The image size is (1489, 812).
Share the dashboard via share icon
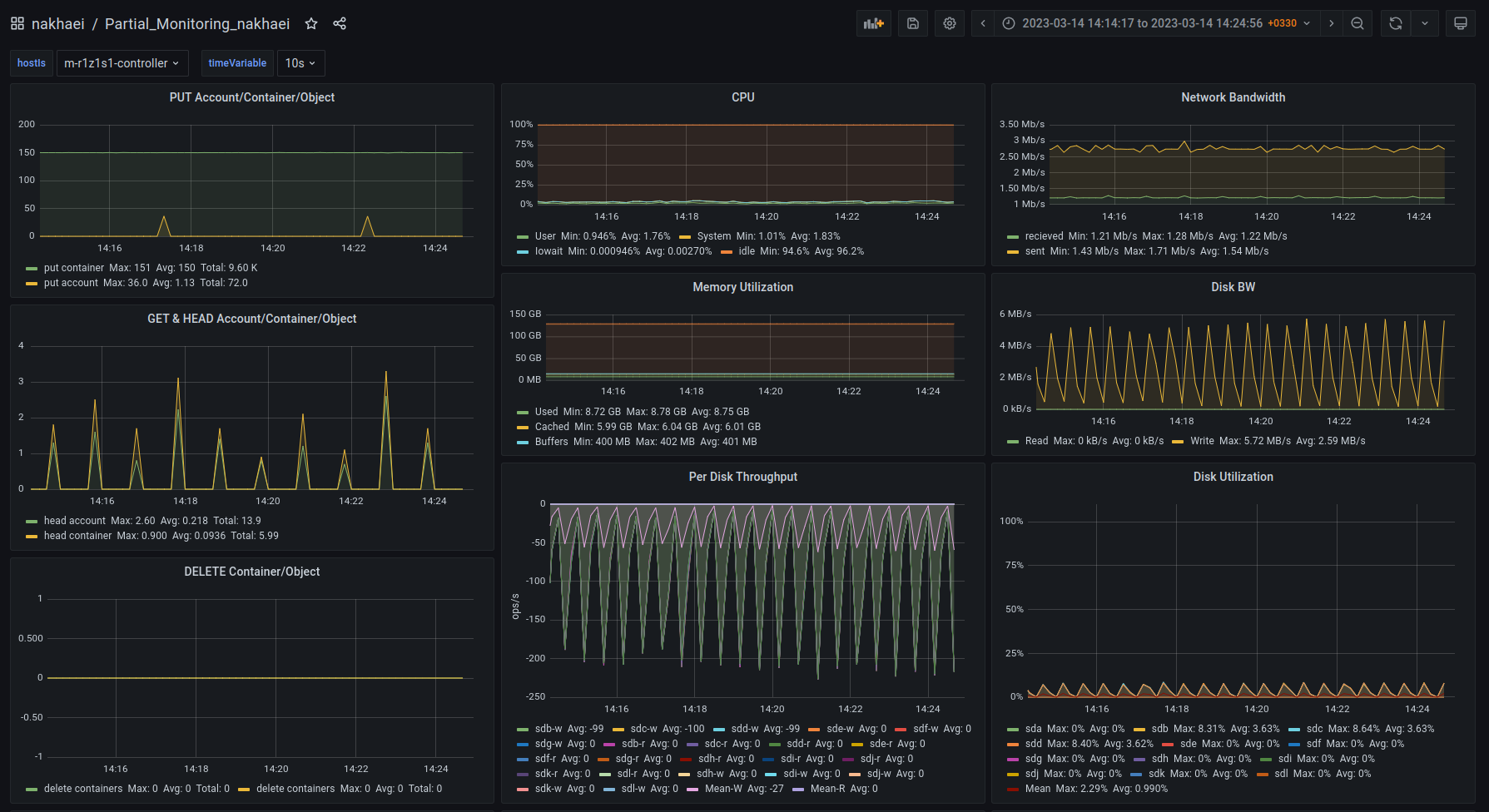tap(340, 23)
